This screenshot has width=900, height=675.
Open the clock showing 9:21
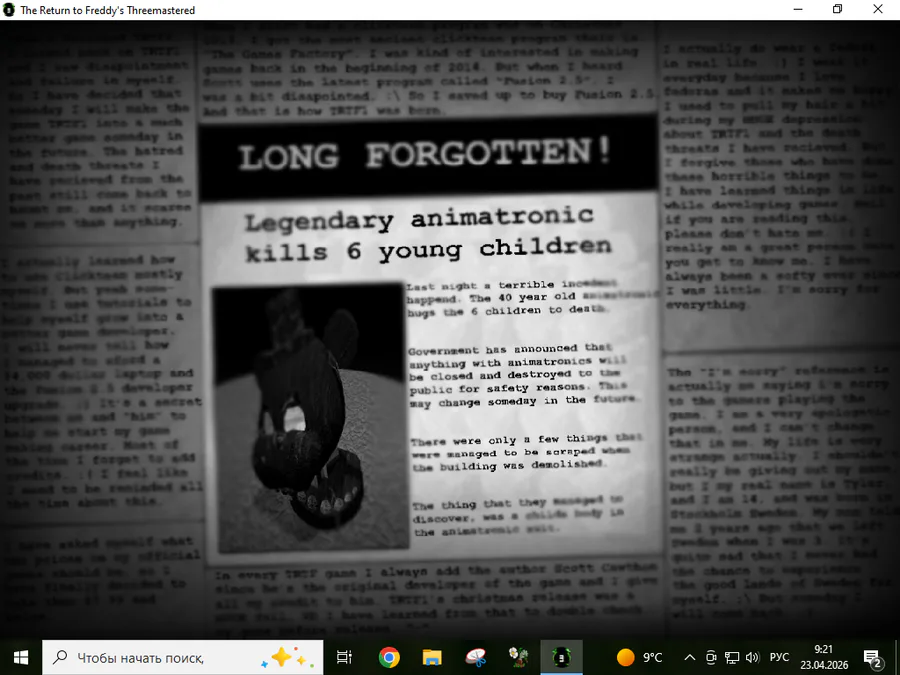coord(824,657)
